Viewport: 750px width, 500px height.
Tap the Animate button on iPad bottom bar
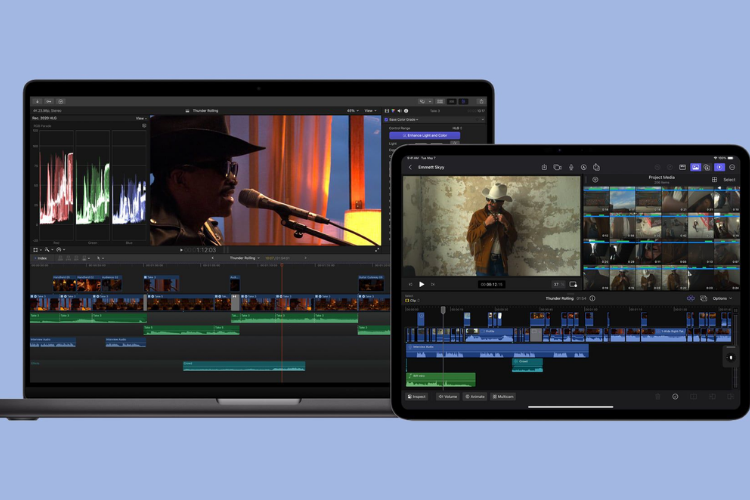(x=475, y=397)
